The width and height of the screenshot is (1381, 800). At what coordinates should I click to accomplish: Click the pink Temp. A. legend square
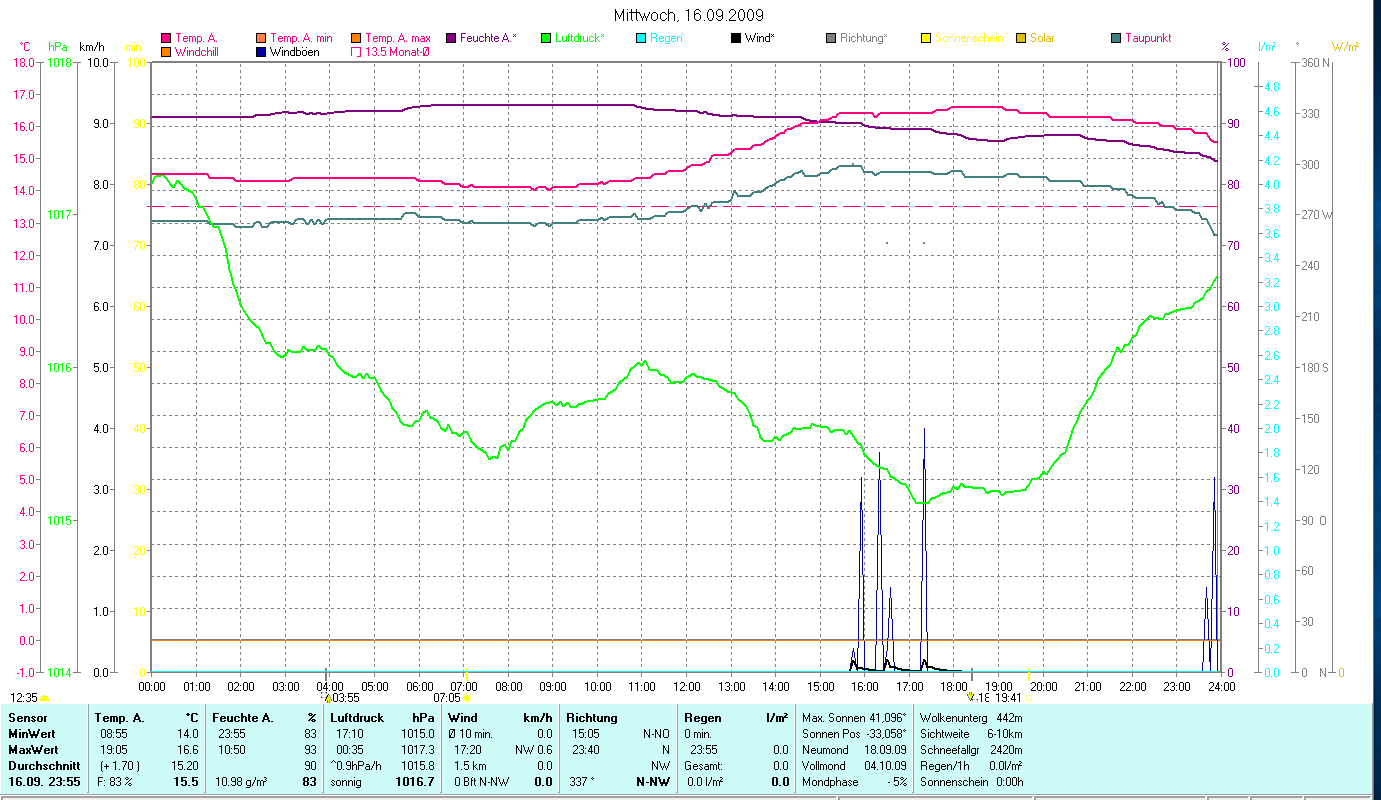166,38
